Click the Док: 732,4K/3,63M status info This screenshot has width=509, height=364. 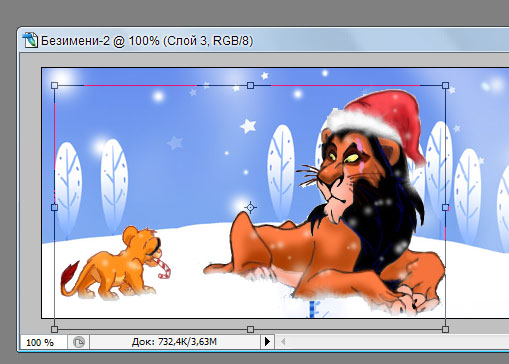[x=174, y=342]
